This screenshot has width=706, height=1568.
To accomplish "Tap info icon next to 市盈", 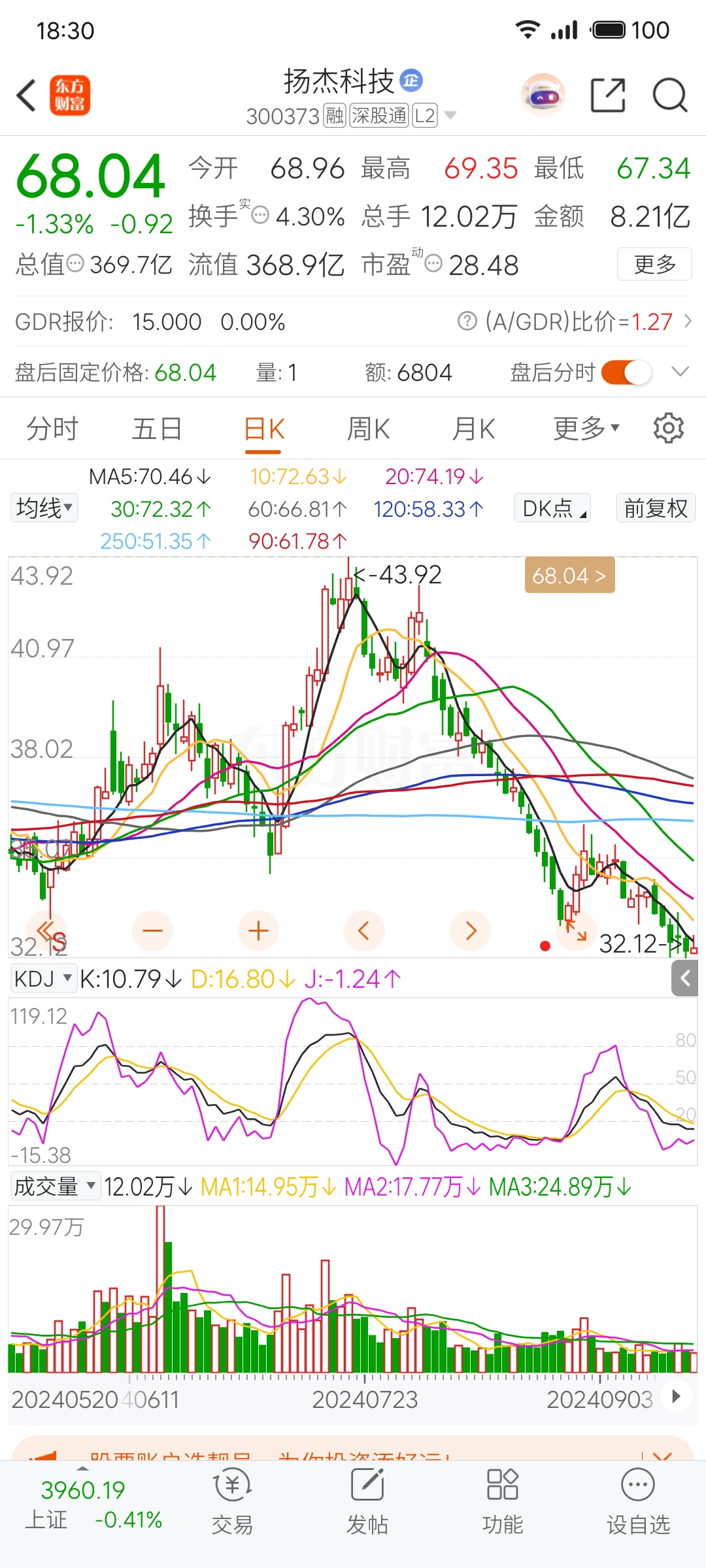I will [433, 264].
